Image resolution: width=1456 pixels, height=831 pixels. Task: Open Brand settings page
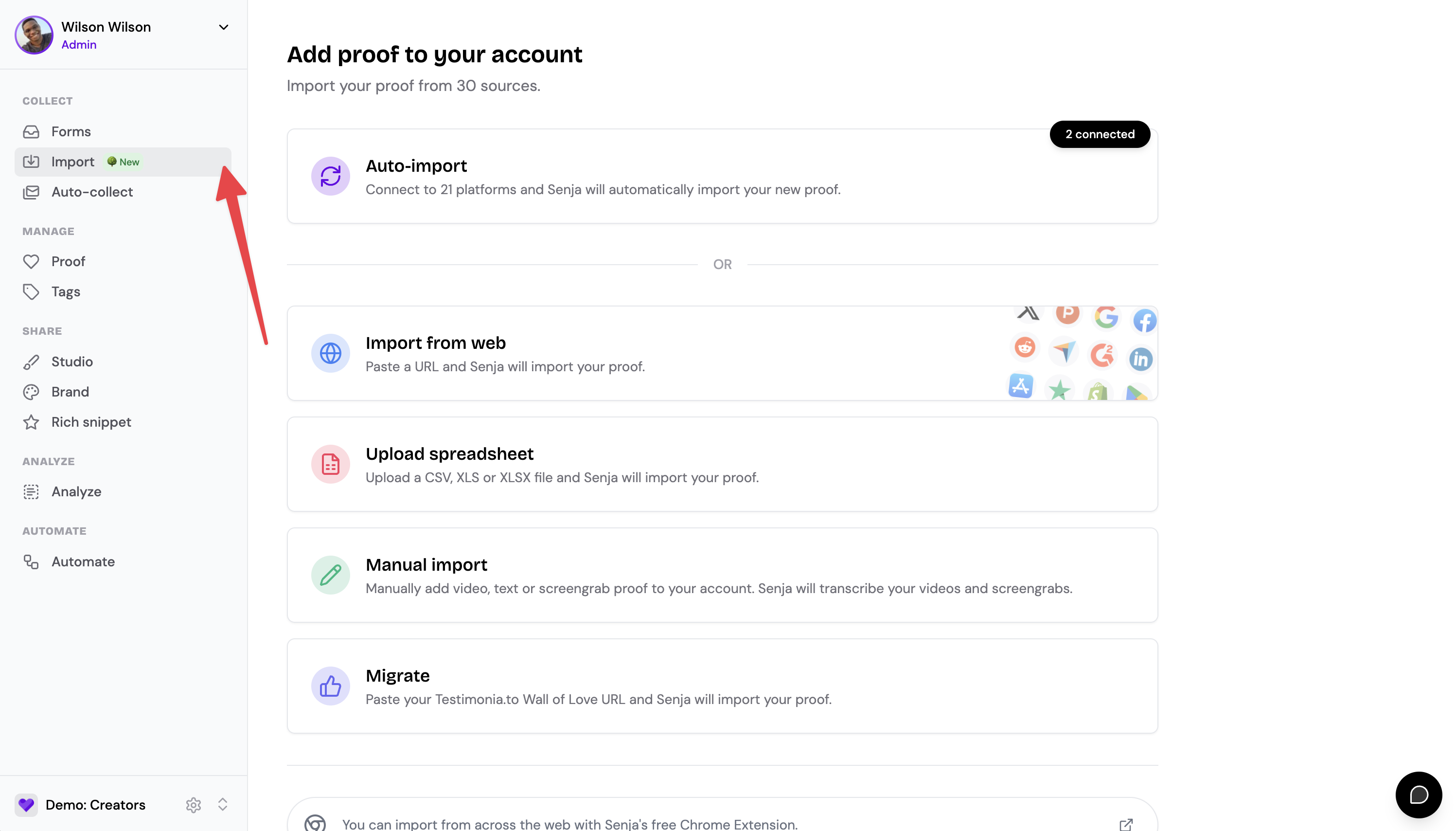coord(123,392)
